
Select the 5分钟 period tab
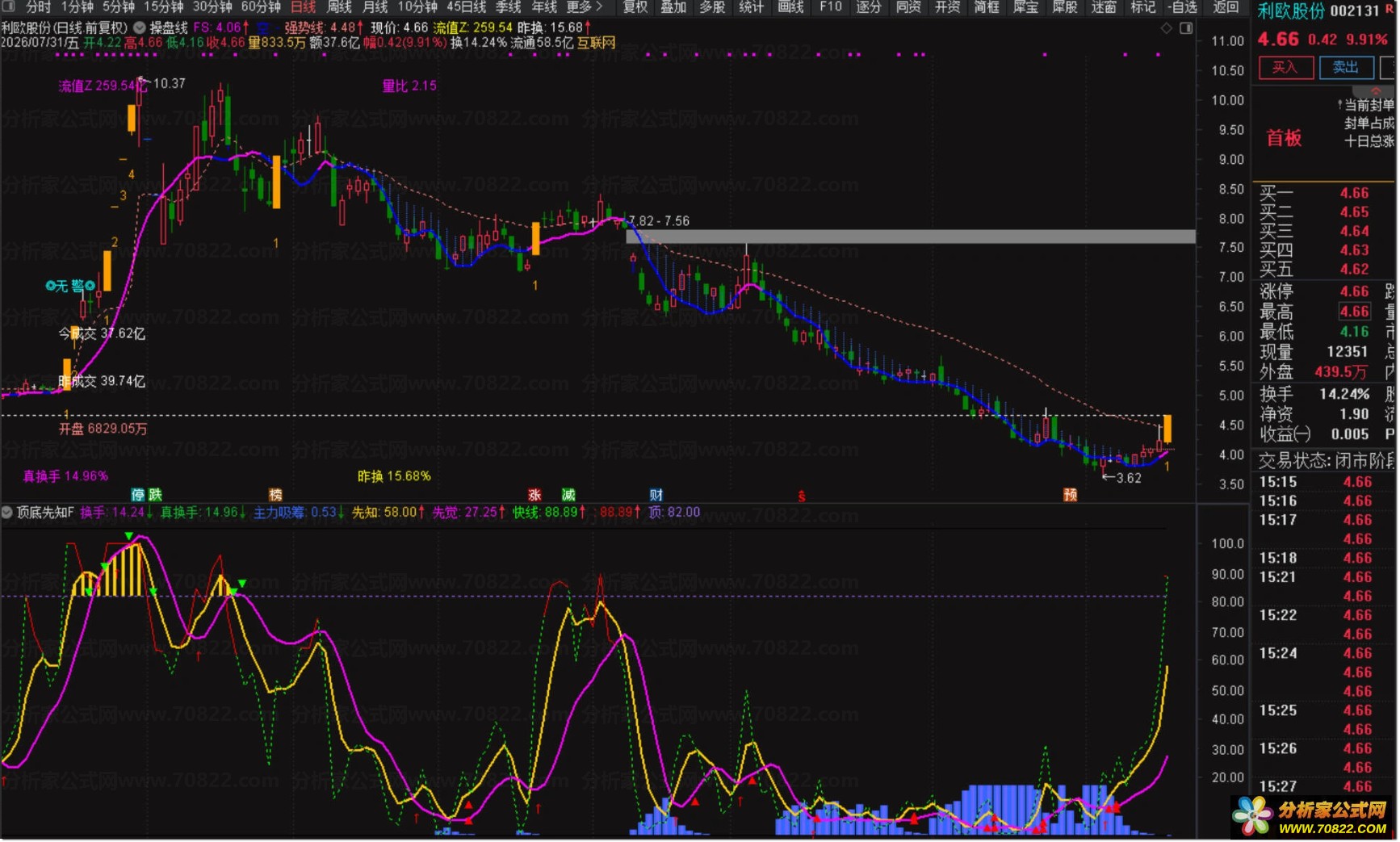[119, 7]
